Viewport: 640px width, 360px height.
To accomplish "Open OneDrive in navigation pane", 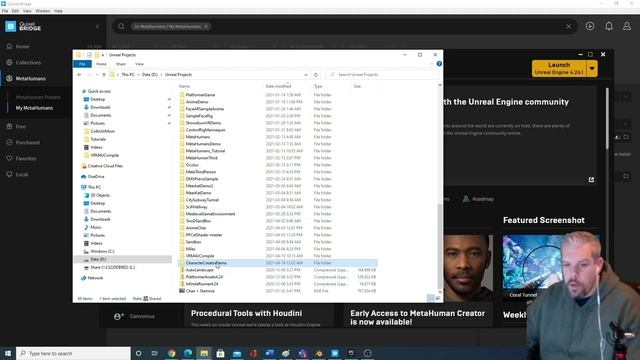I will click(96, 177).
